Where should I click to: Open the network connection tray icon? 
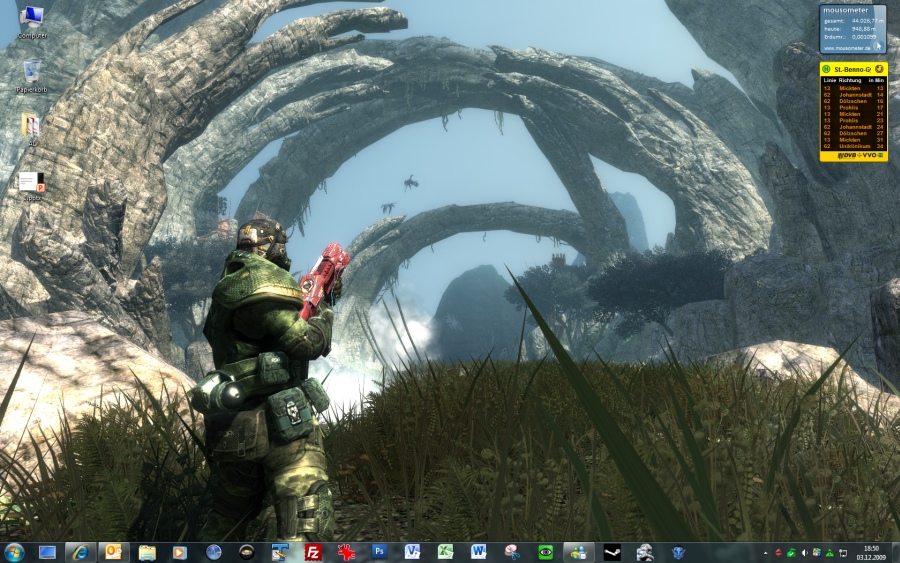843,553
